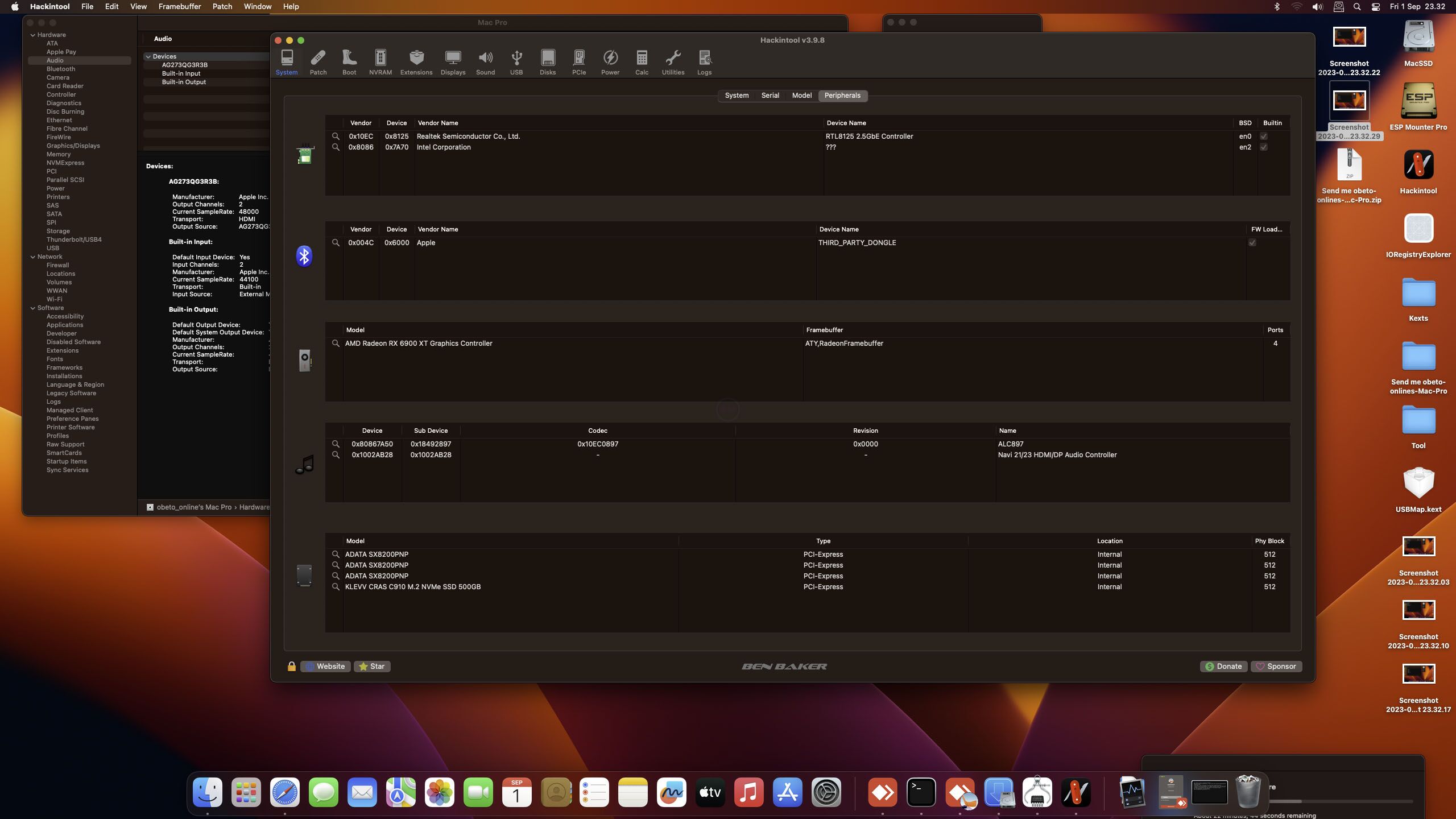Collapse the Hardware tree in System Information
This screenshot has height=819, width=1456.
tap(33, 35)
